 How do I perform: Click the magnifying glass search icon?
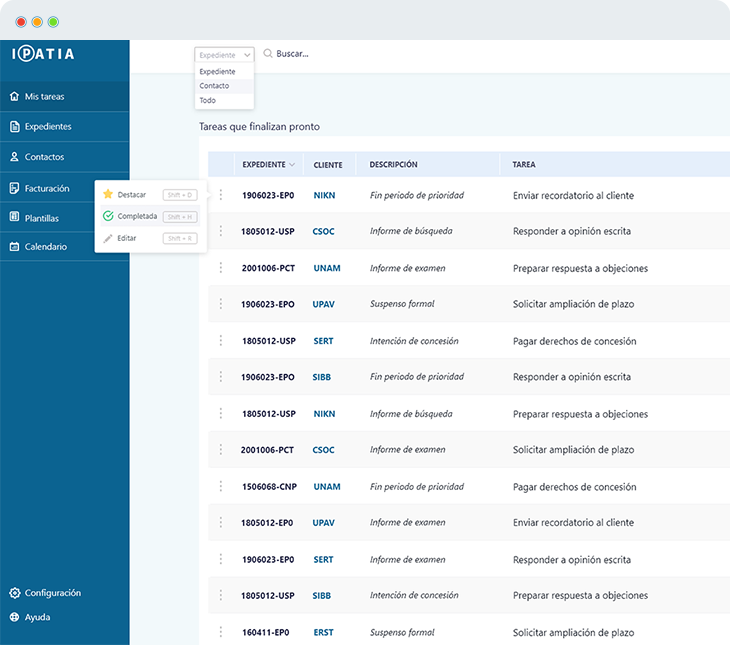tap(268, 54)
